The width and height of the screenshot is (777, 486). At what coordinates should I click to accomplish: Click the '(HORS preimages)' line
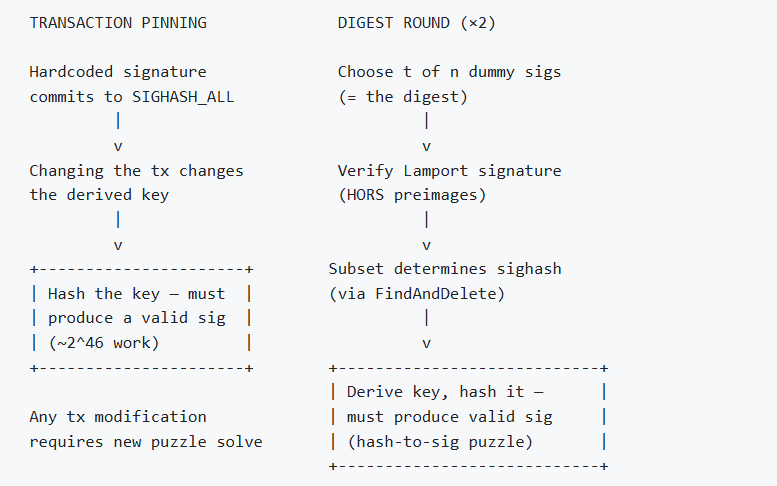coord(412,195)
